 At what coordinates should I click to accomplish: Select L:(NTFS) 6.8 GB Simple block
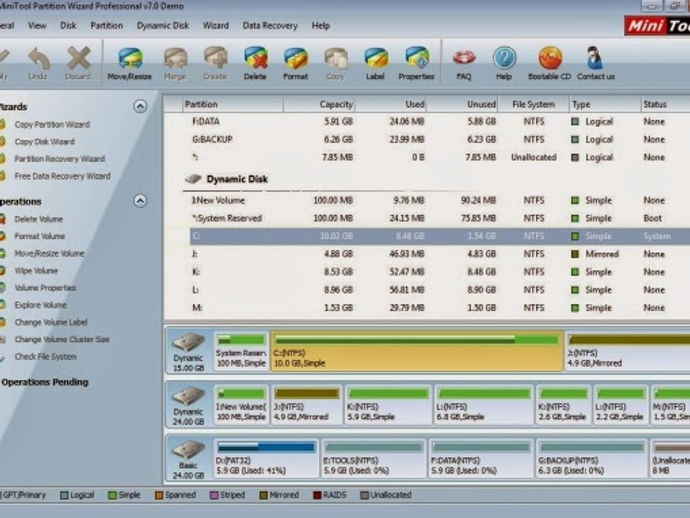tap(484, 405)
